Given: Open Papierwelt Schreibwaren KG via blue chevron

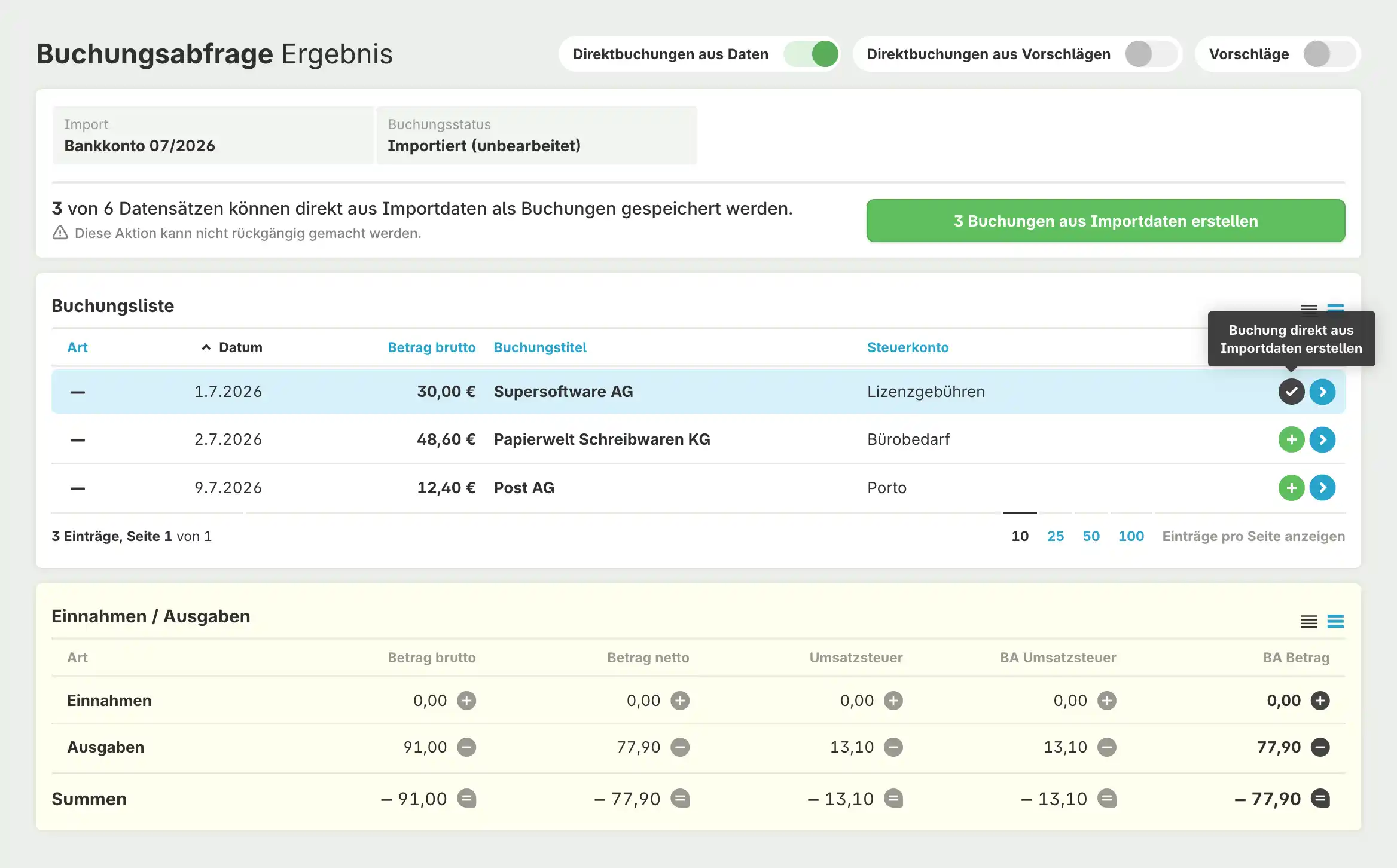Looking at the screenshot, I should (1322, 439).
